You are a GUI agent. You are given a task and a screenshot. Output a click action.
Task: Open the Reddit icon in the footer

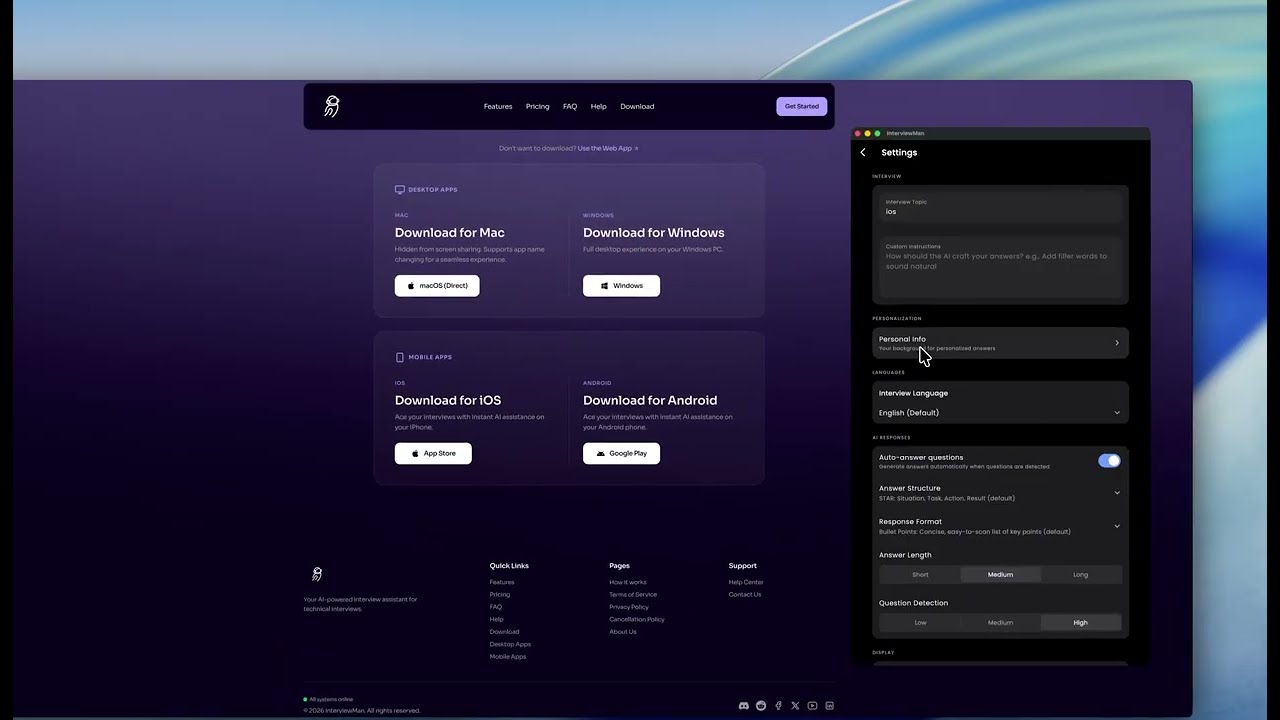761,706
